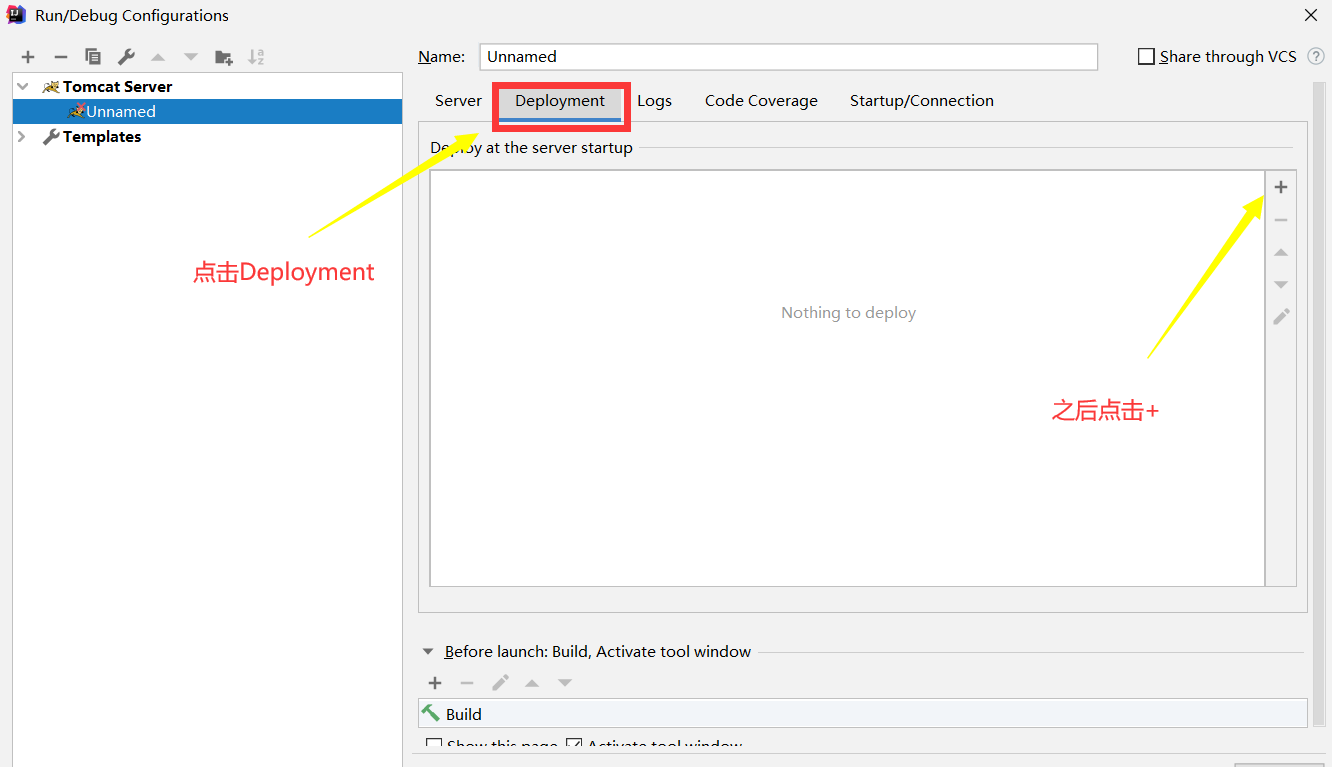Click the Templates wrench icon
This screenshot has height=767, width=1332.
tap(51, 137)
